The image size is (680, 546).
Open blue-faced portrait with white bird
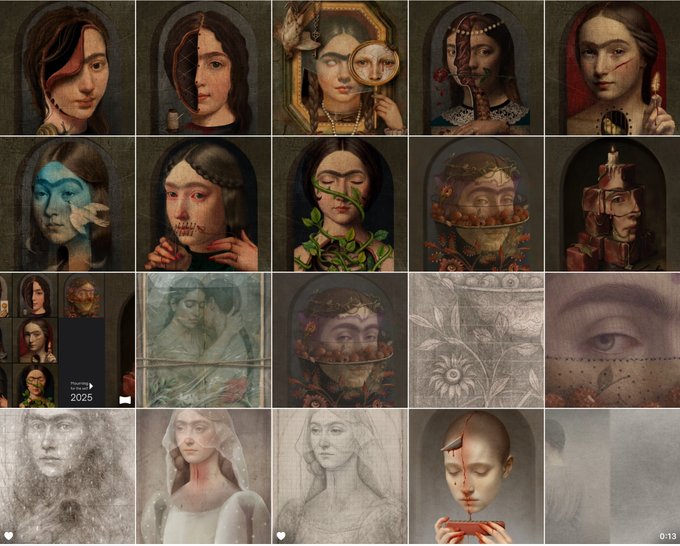pyautogui.click(x=67, y=204)
